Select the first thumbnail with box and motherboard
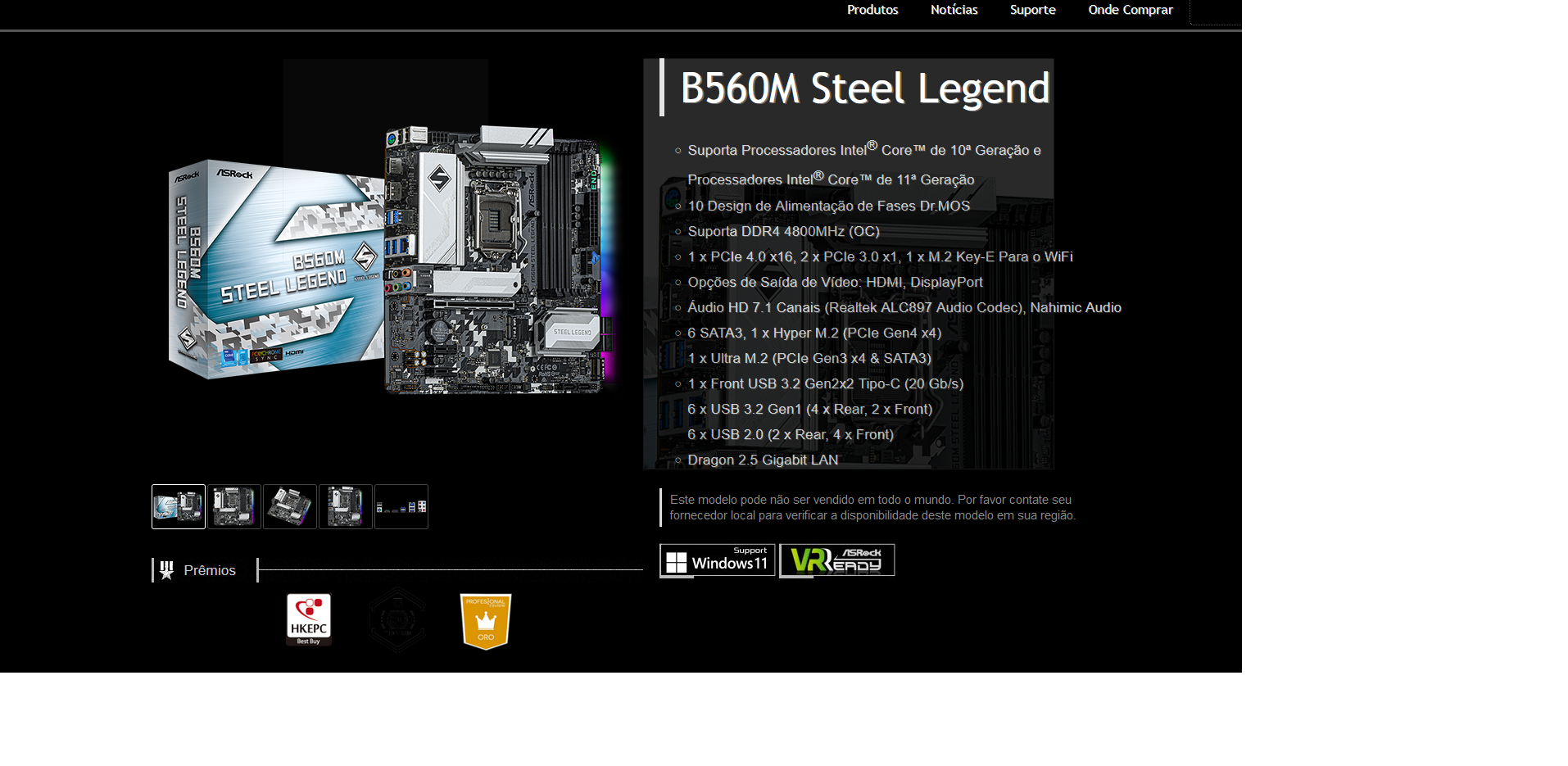 pos(179,506)
